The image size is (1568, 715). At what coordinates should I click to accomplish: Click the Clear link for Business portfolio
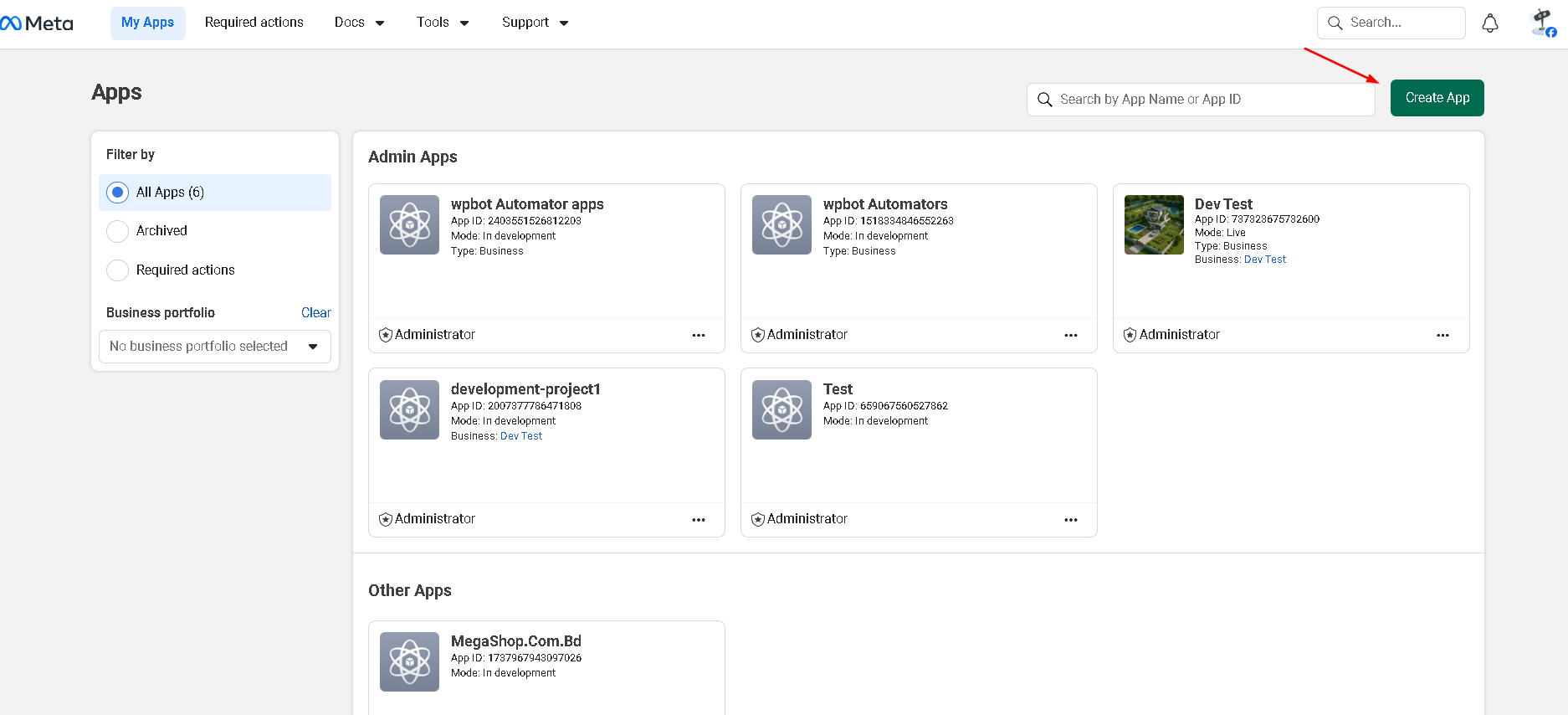315,312
